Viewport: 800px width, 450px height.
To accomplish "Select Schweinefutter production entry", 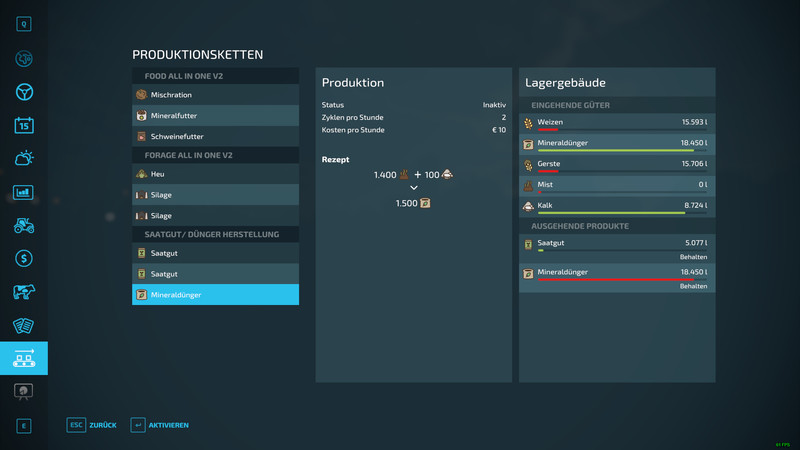I will tap(215, 135).
